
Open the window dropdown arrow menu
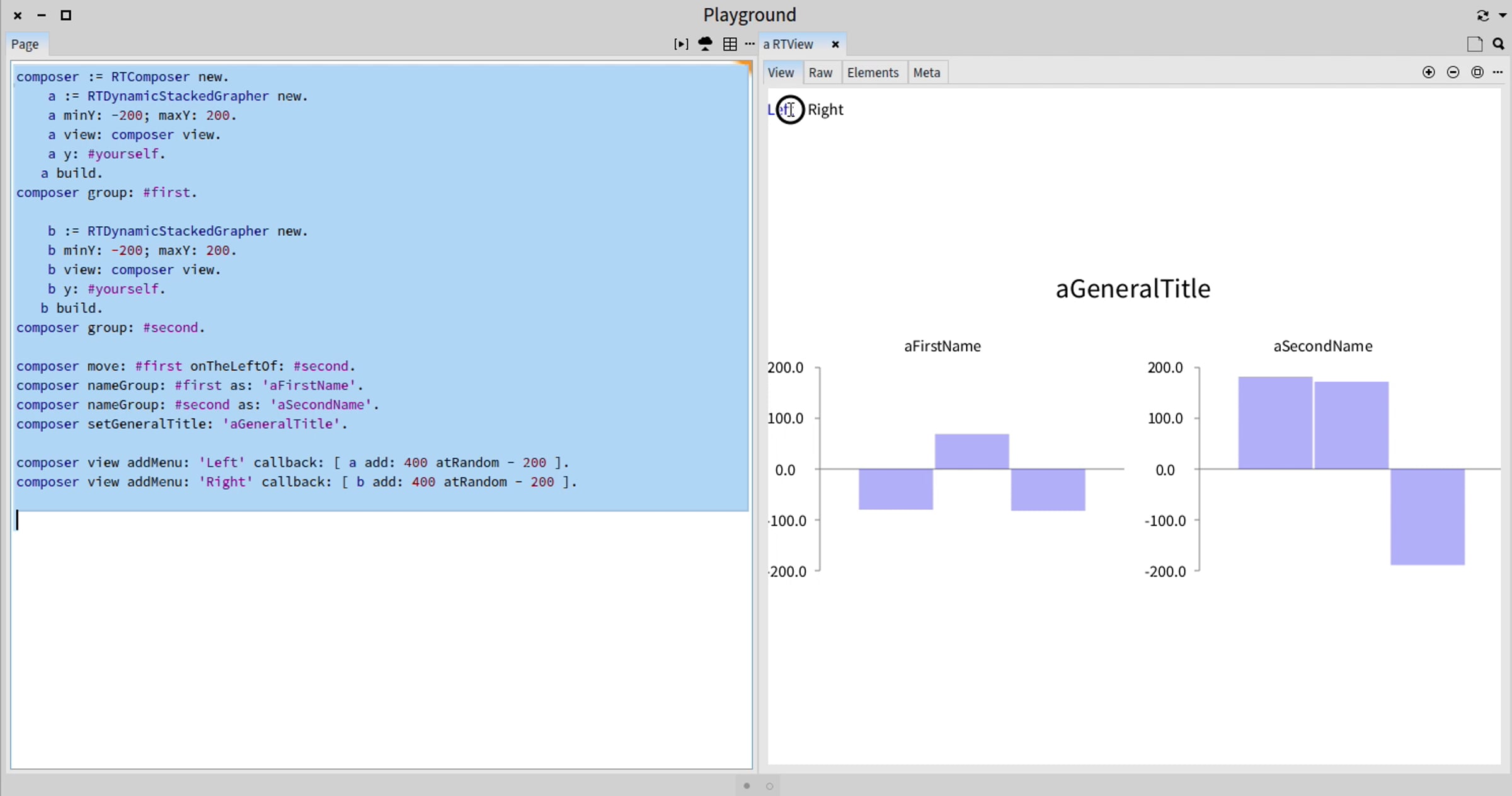pyautogui.click(x=1503, y=15)
